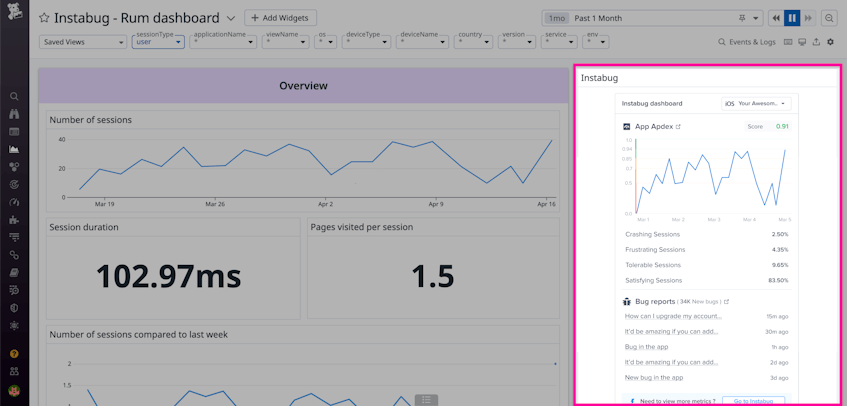
Task: Click the Events & Logs search
Action: click(747, 42)
